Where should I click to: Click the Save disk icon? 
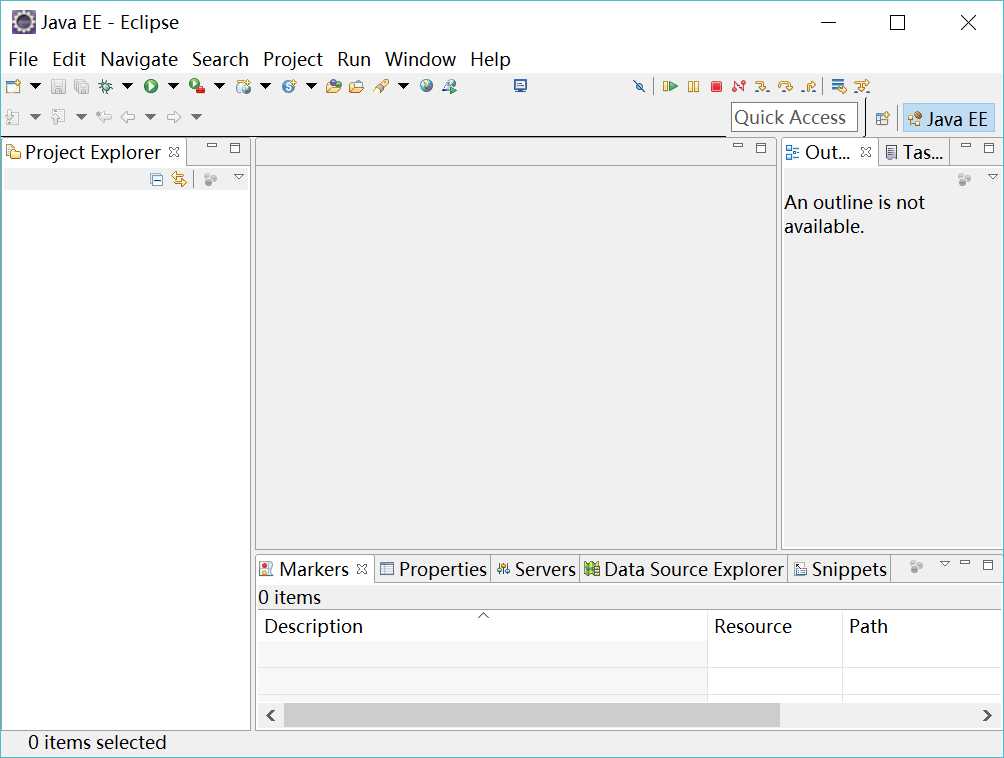(x=58, y=86)
